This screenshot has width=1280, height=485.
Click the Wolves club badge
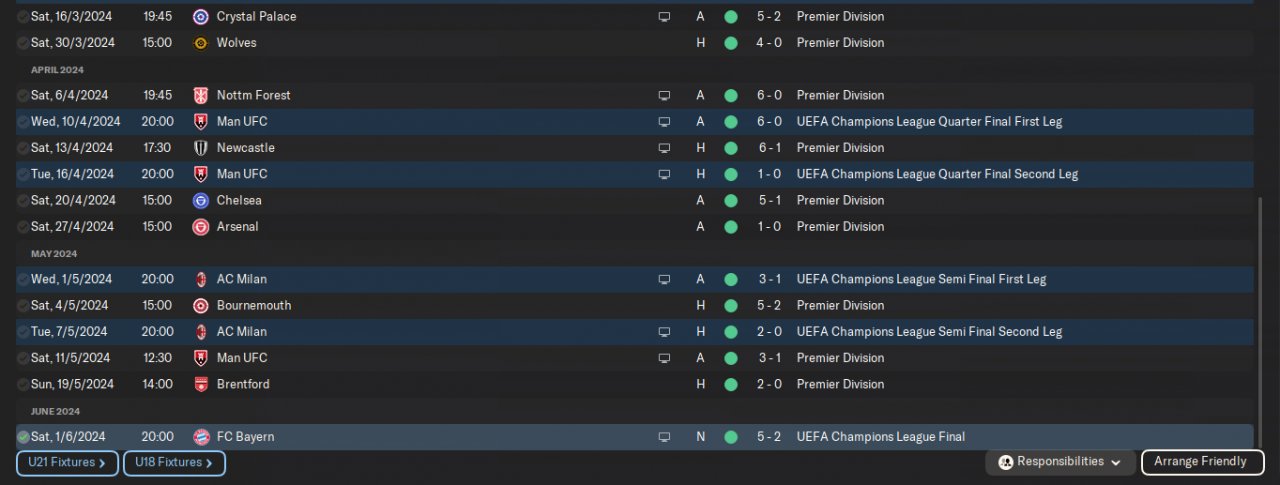(200, 43)
